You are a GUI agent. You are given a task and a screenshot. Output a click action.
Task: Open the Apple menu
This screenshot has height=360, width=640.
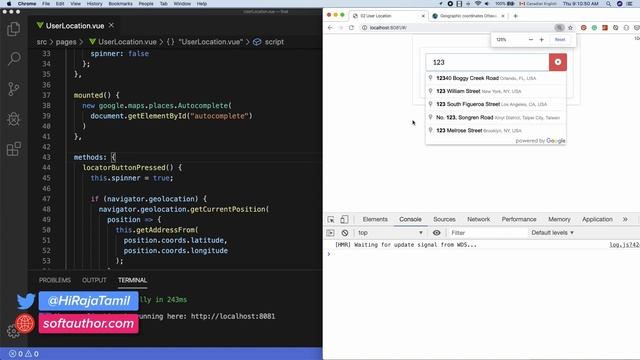point(9,4)
